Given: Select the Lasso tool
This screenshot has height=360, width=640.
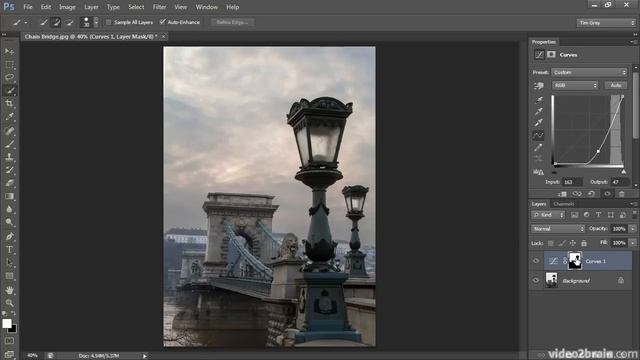Looking at the screenshot, I should click(9, 77).
